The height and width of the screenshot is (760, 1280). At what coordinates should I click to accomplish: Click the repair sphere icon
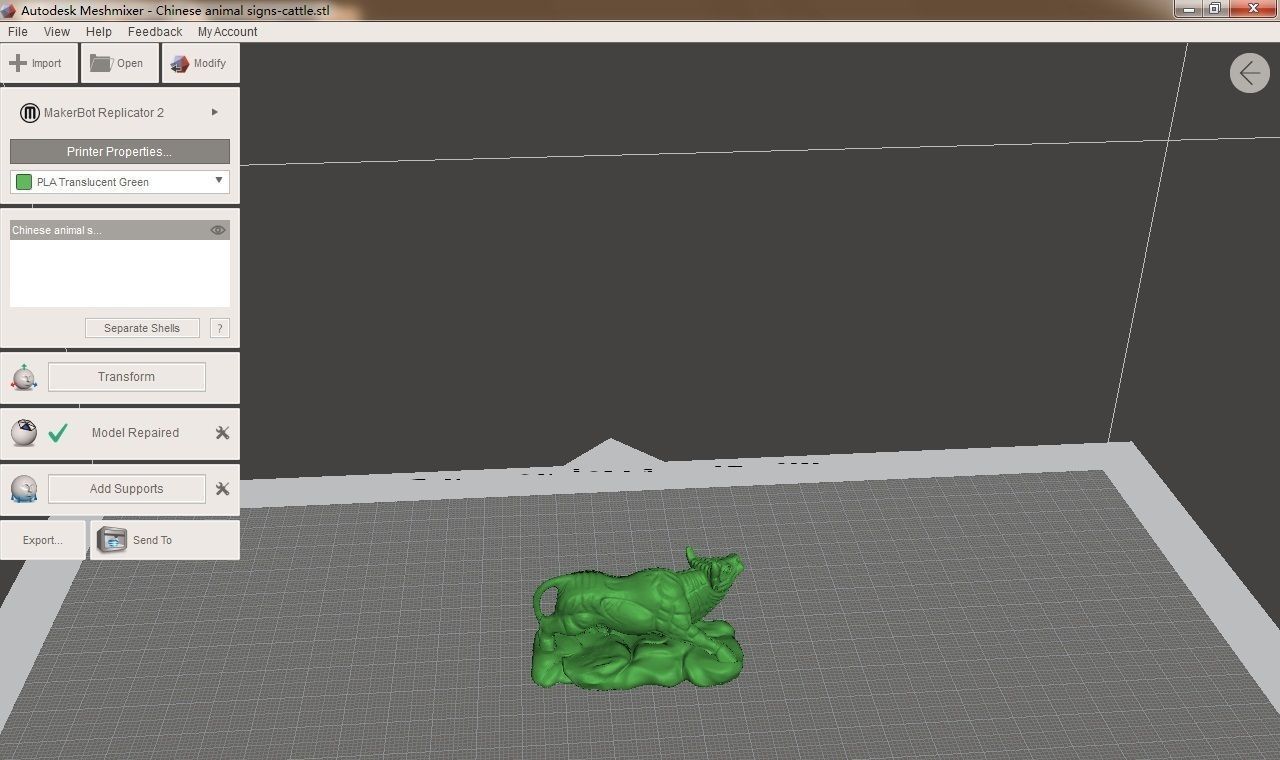coord(24,433)
